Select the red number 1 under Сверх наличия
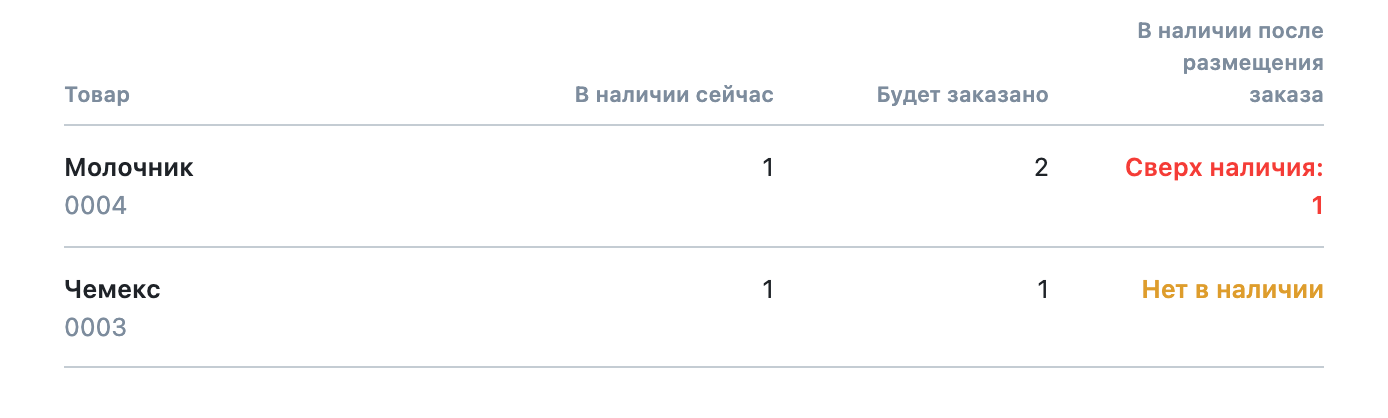 1317,206
